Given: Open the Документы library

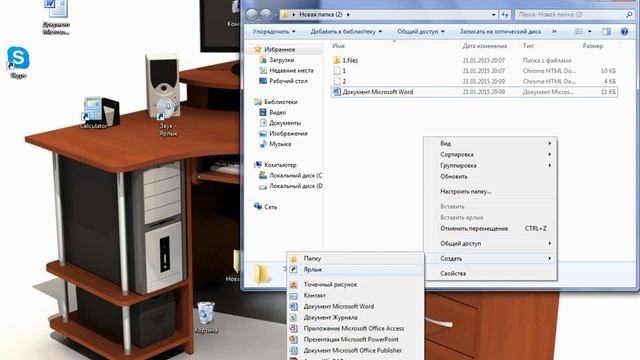Looking at the screenshot, I should tap(280, 123).
